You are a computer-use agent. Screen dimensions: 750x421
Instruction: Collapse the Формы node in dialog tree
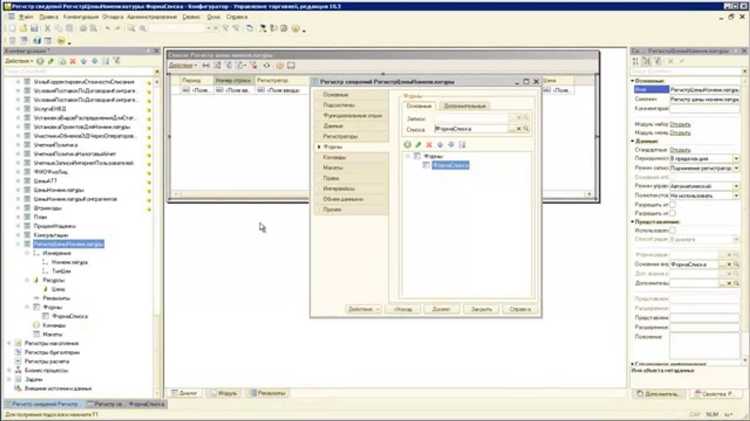[x=408, y=156]
